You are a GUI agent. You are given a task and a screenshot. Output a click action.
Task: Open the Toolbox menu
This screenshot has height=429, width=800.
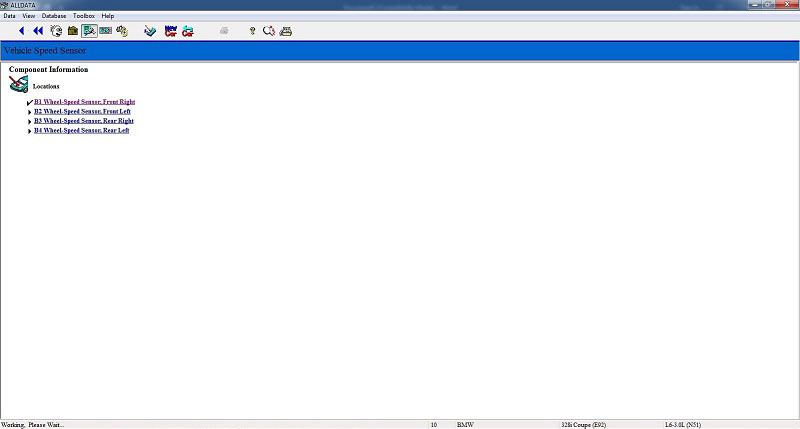[84, 16]
